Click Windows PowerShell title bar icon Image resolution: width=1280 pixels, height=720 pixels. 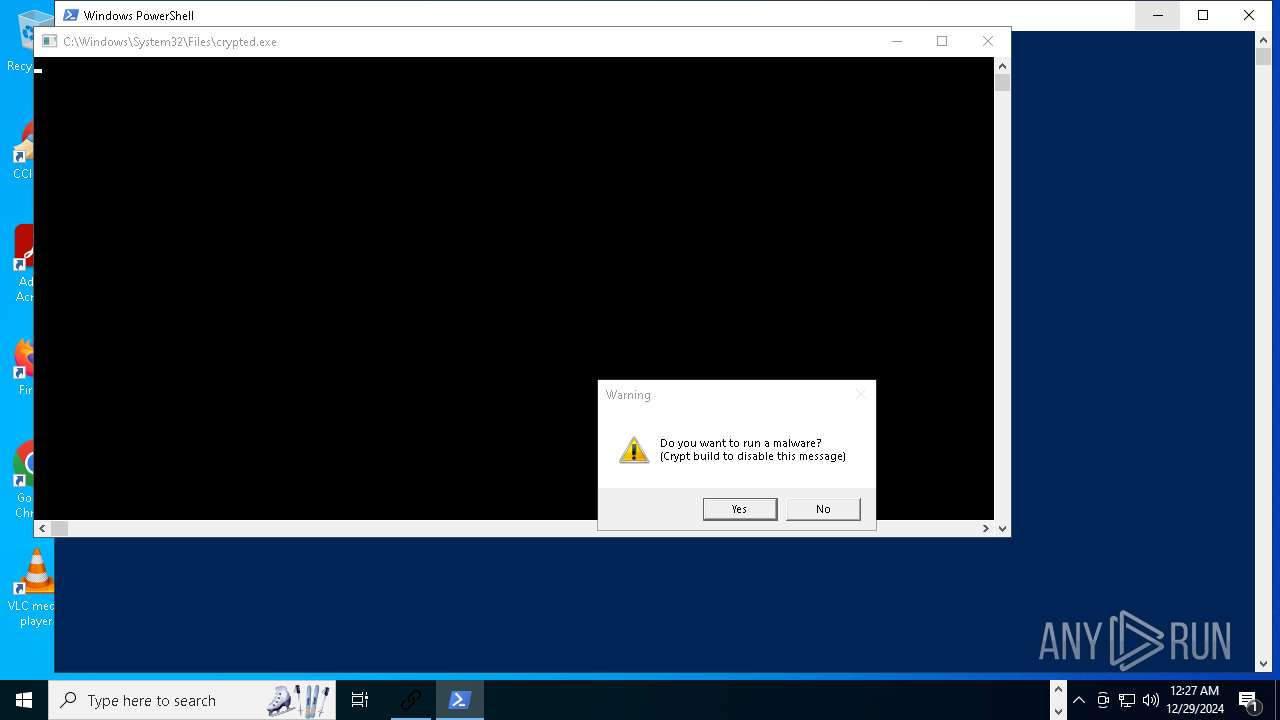pyautogui.click(x=71, y=15)
